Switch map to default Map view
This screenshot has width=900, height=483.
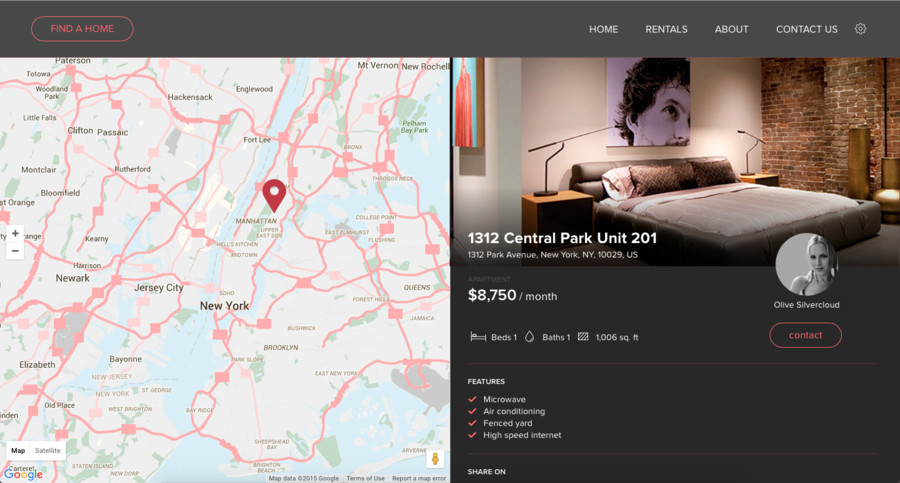(18, 451)
